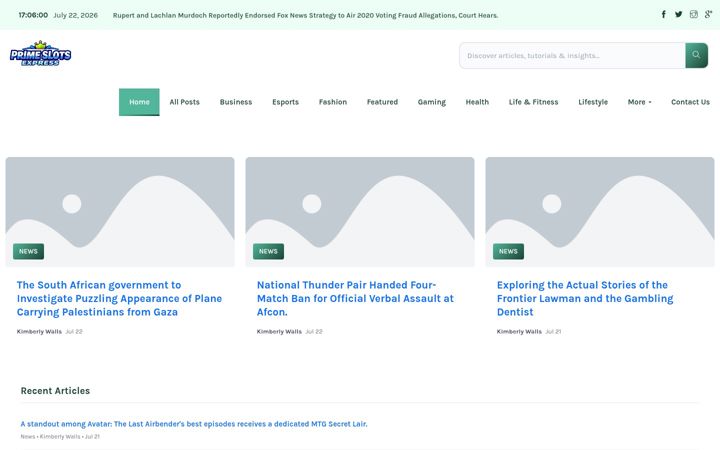Open the South African government plane article thumbnail
Image resolution: width=720 pixels, height=450 pixels.
[x=120, y=212]
